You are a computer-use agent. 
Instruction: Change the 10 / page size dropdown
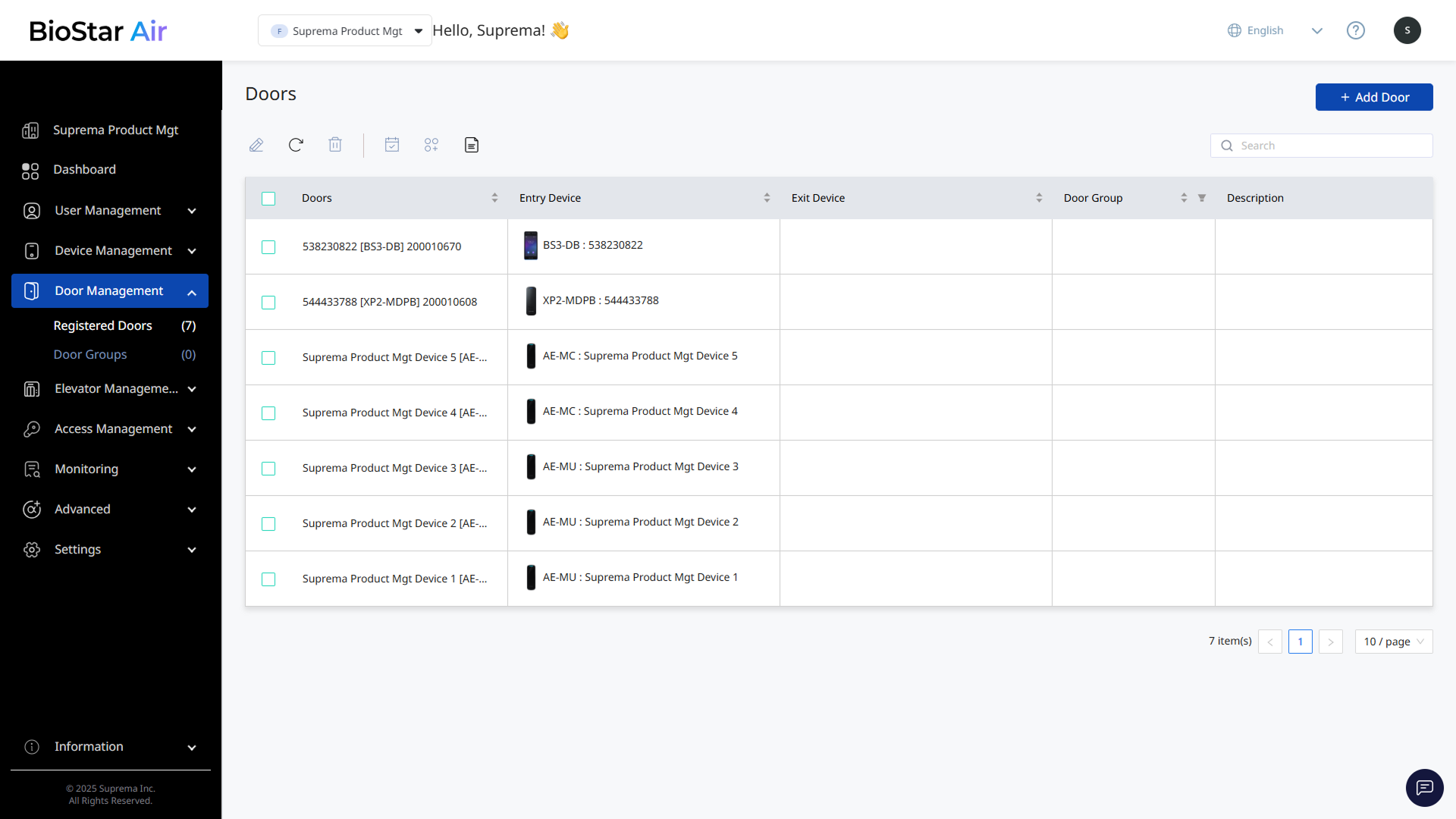pyautogui.click(x=1393, y=642)
